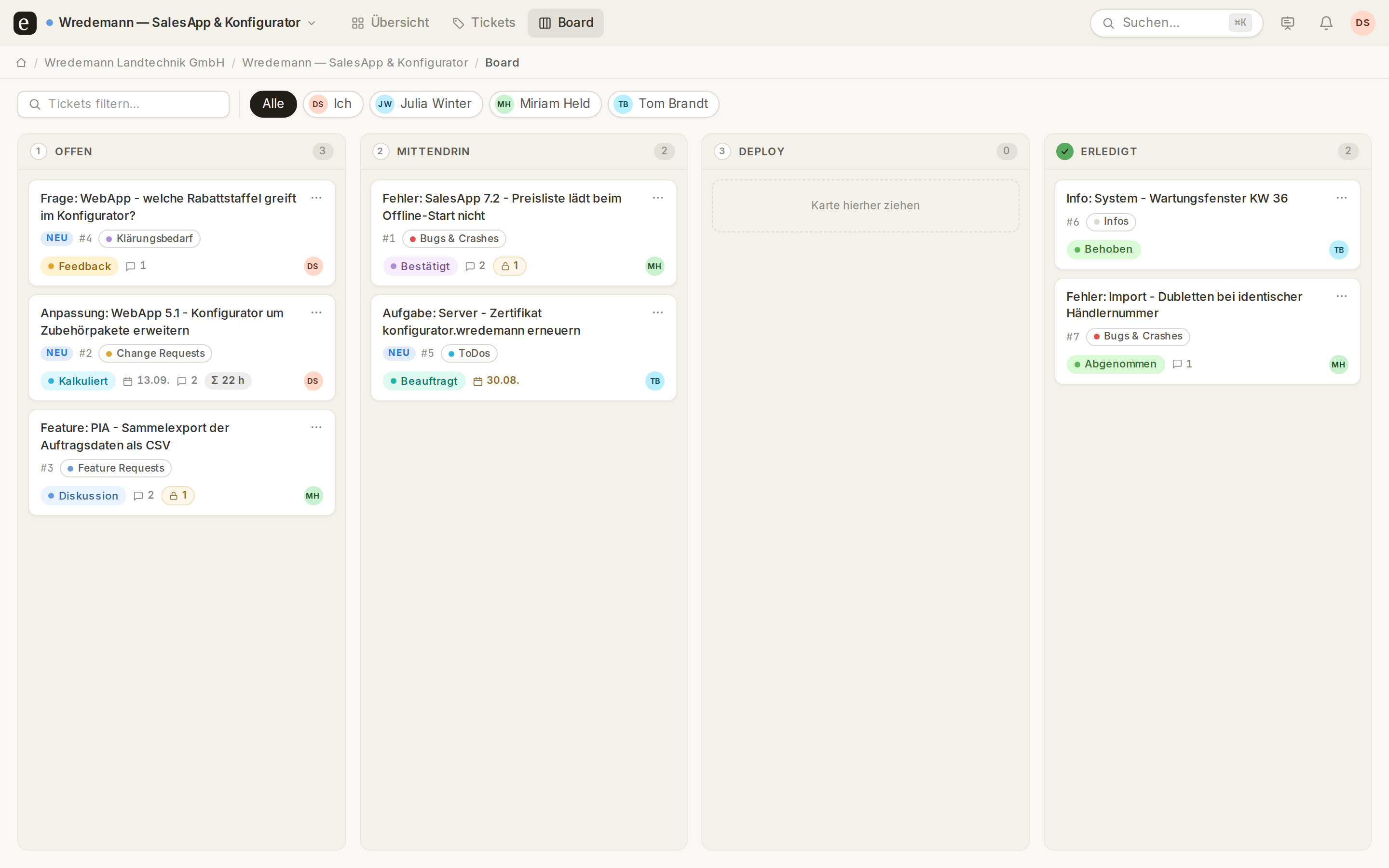Viewport: 1389px width, 868px height.
Task: Click the Bugs & Crashes tag on ticket #1
Action: click(x=453, y=239)
